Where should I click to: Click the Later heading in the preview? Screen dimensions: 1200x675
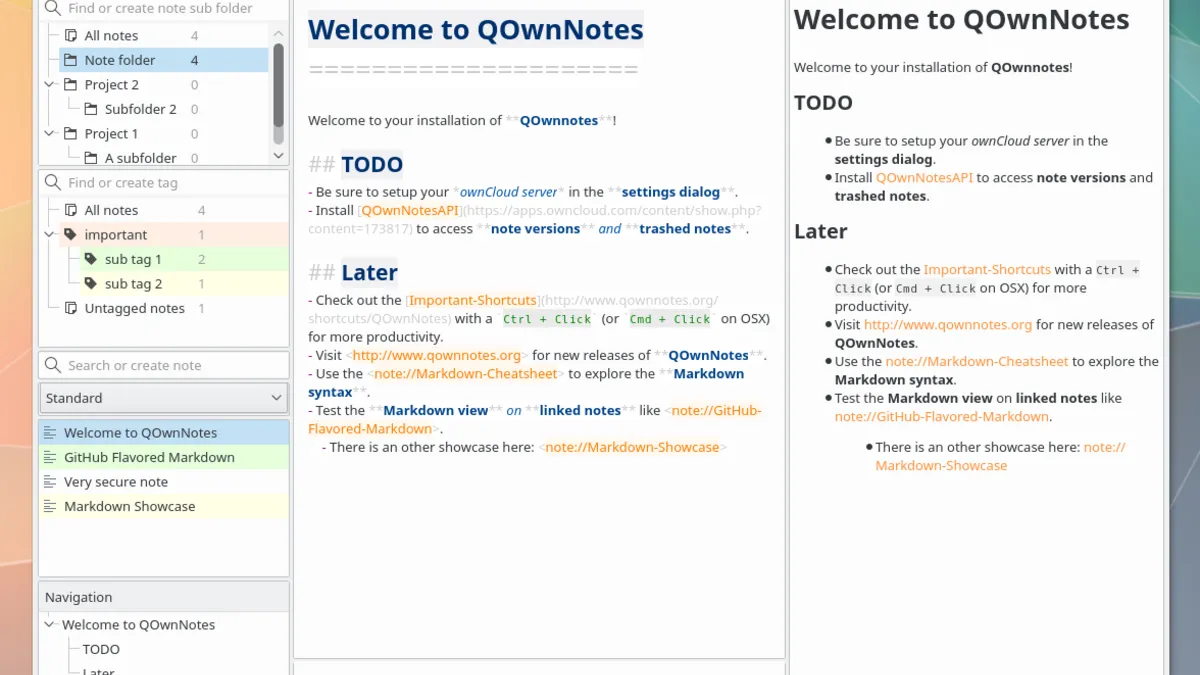[820, 231]
